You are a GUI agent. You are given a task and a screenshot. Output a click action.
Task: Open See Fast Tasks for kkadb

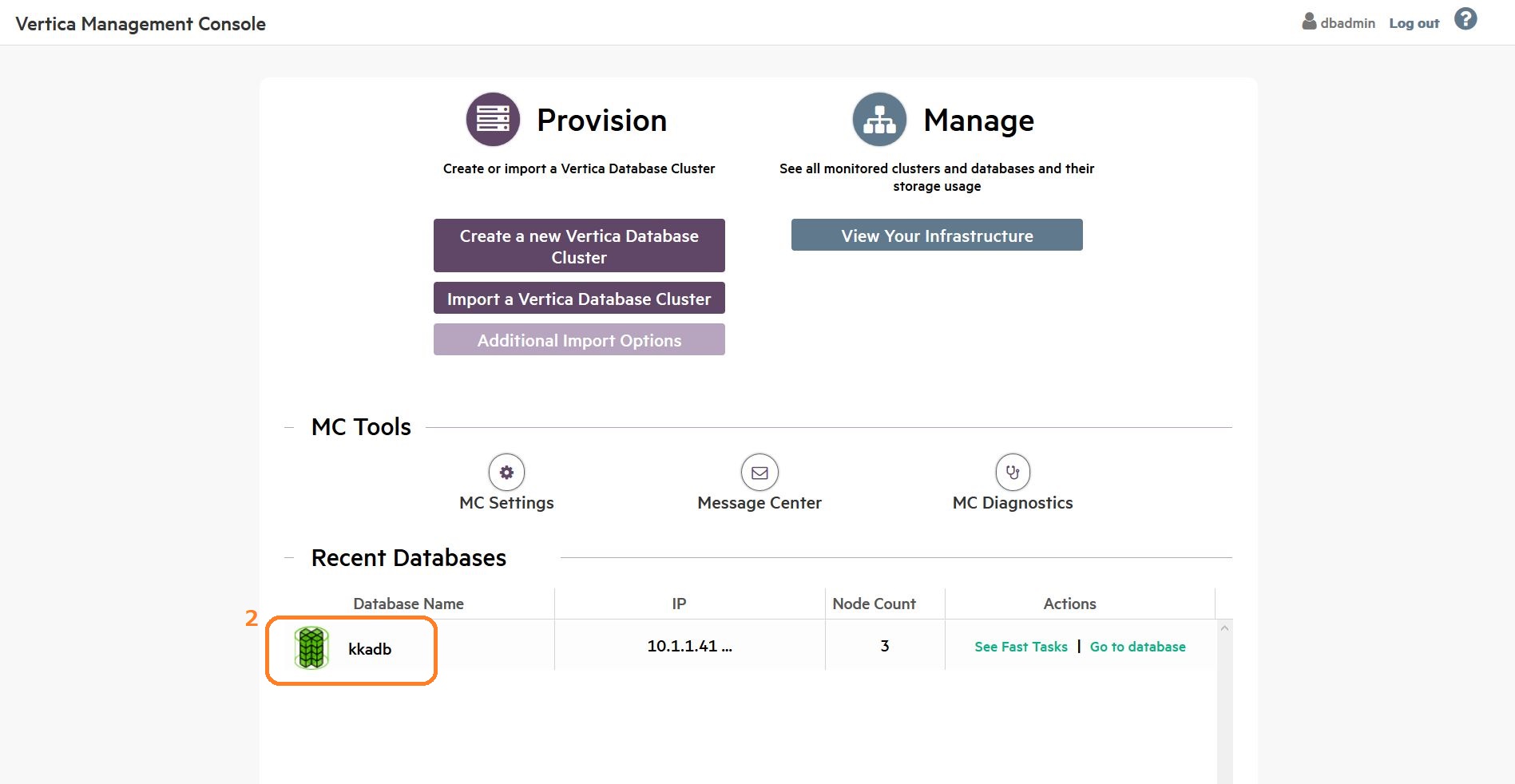click(x=1021, y=647)
